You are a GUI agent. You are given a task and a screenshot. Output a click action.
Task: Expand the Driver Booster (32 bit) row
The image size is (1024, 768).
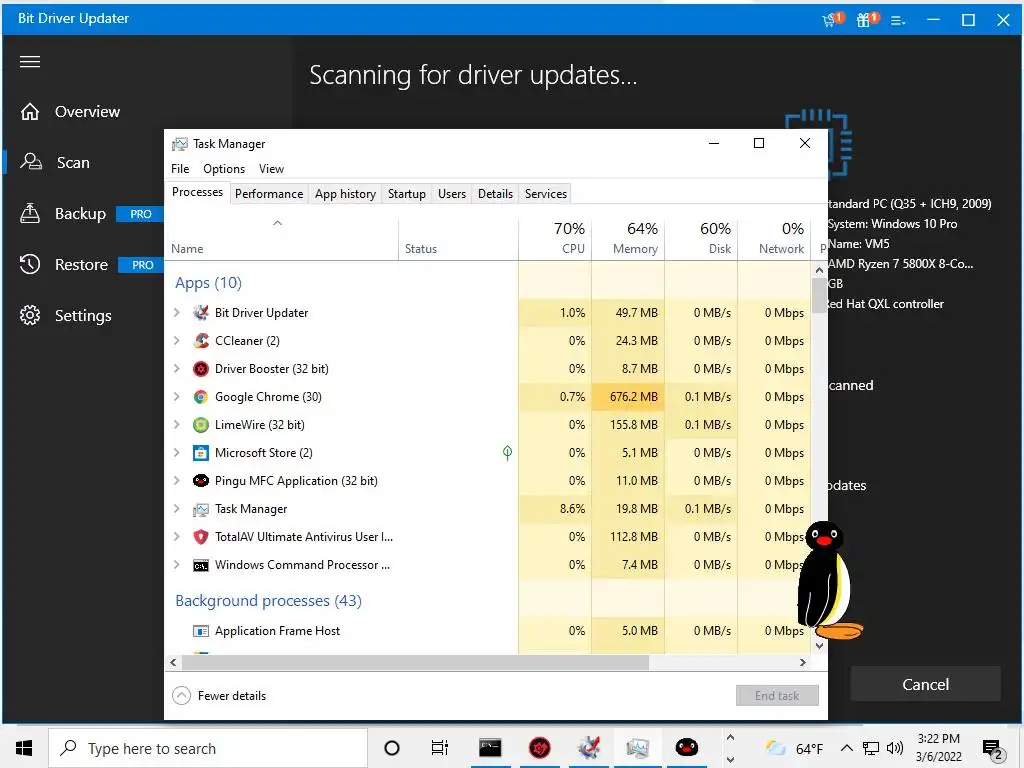176,369
